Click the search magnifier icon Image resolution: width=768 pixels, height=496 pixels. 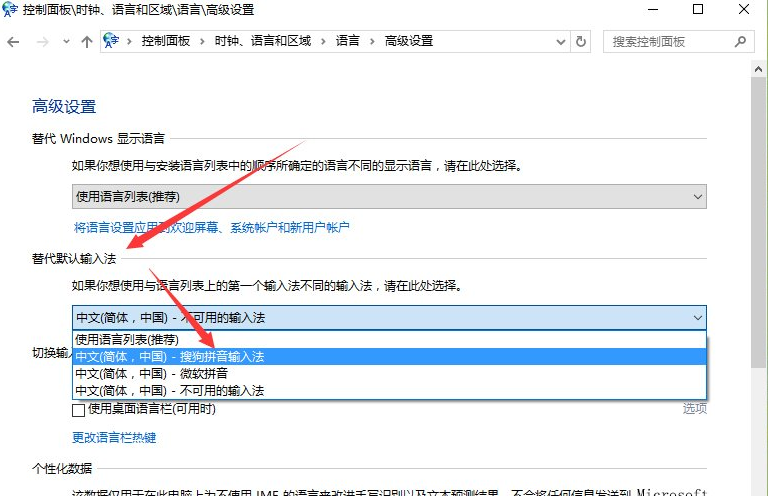pyautogui.click(x=740, y=42)
